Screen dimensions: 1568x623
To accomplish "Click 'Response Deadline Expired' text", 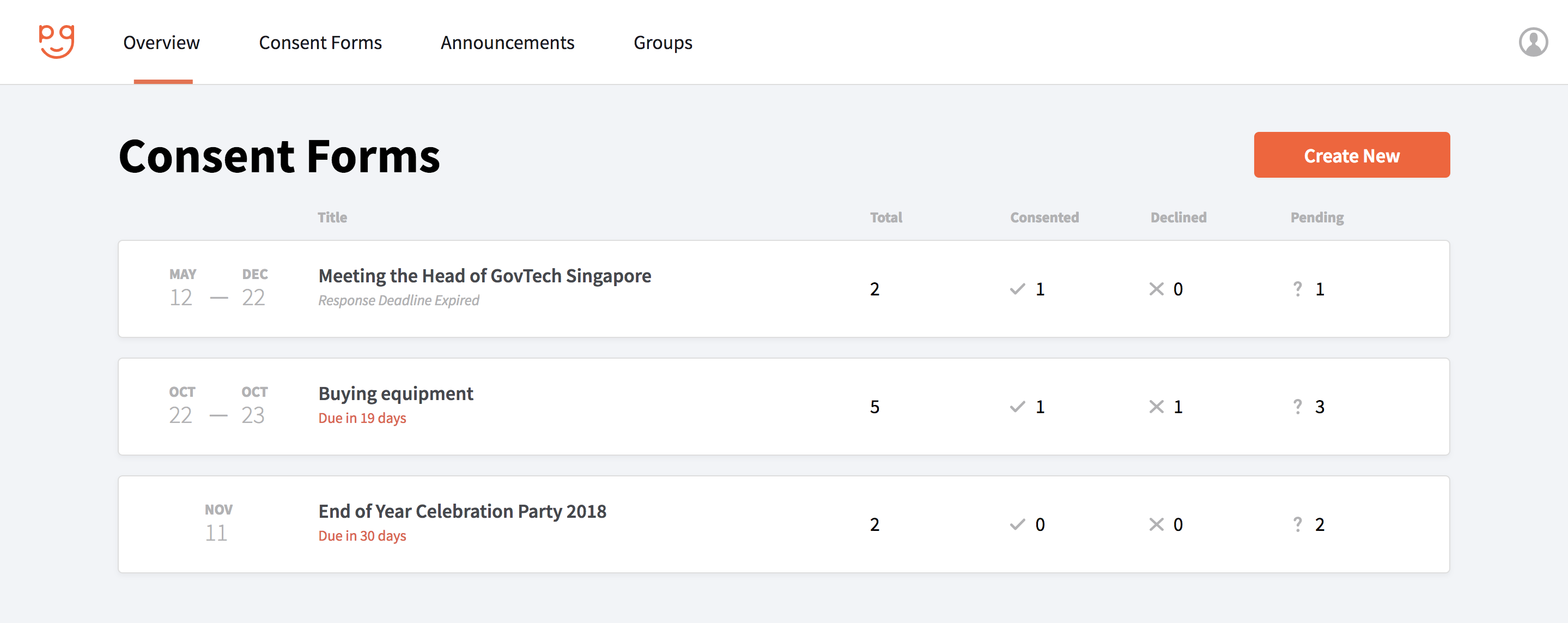I will coord(399,300).
